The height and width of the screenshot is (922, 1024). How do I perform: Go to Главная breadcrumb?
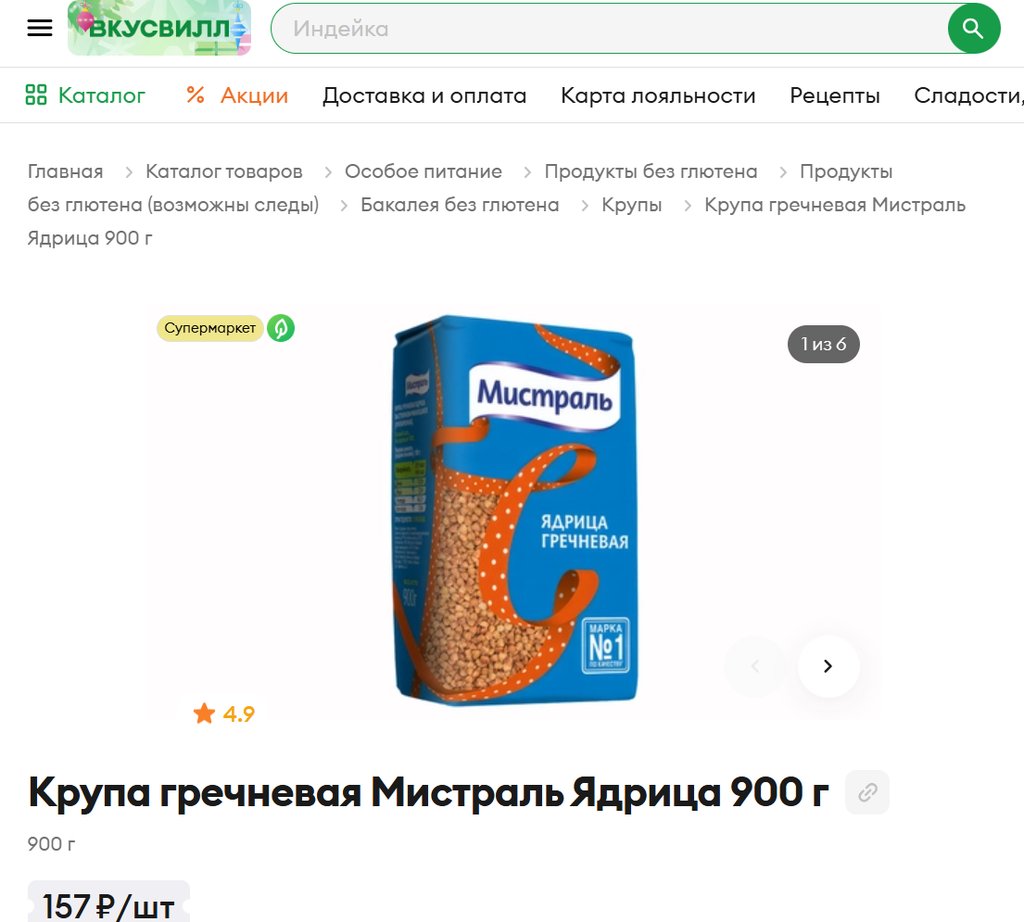pos(65,172)
